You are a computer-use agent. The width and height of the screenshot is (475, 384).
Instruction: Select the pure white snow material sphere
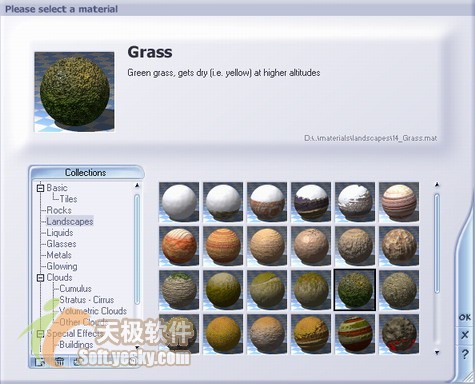(x=179, y=202)
